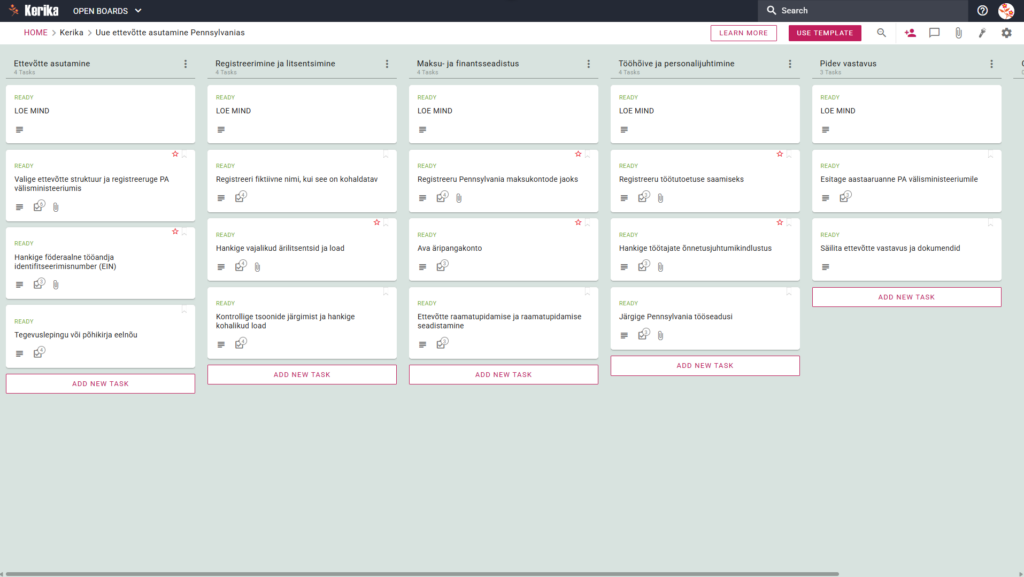
Task: Click checklist icon on Kontrollige tsoonide järgimist card
Action: tap(240, 343)
